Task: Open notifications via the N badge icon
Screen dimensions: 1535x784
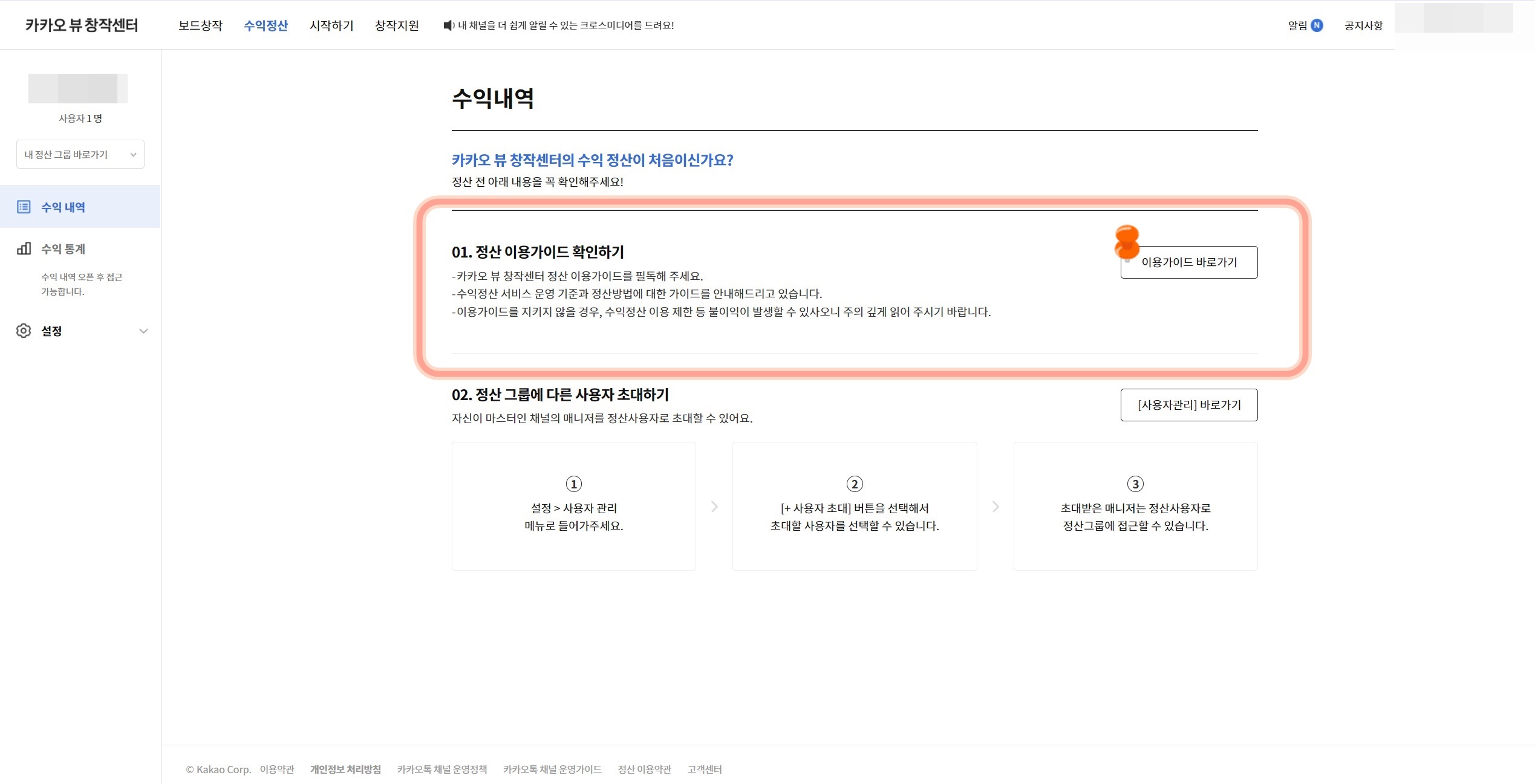Action: pyautogui.click(x=1316, y=25)
